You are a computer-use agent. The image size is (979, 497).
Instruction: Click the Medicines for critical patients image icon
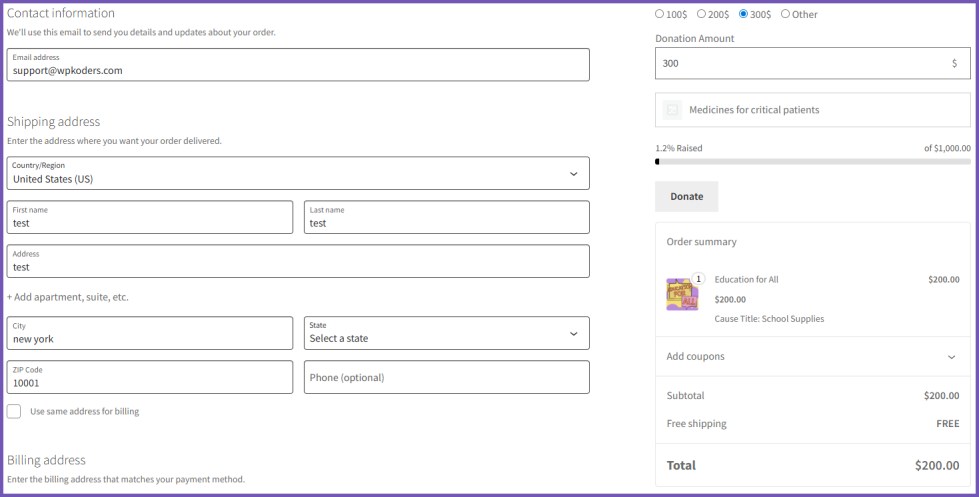tap(673, 110)
